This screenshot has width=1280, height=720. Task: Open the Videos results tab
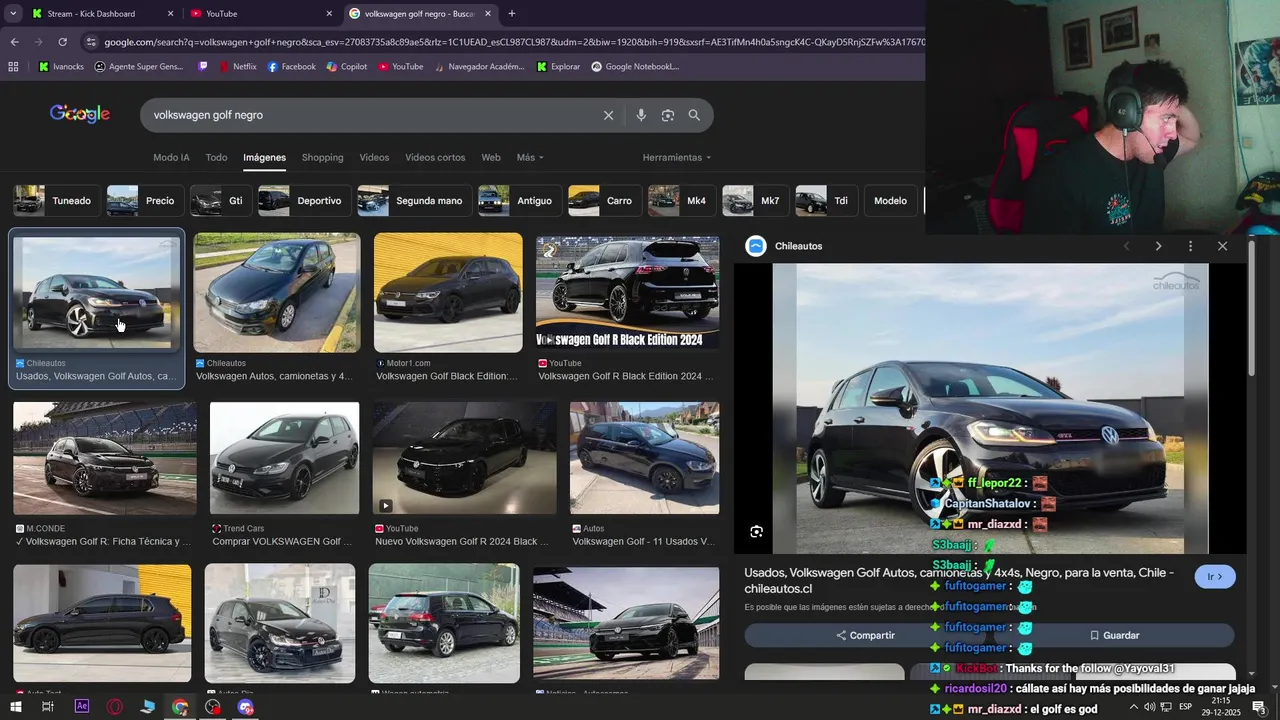click(374, 157)
